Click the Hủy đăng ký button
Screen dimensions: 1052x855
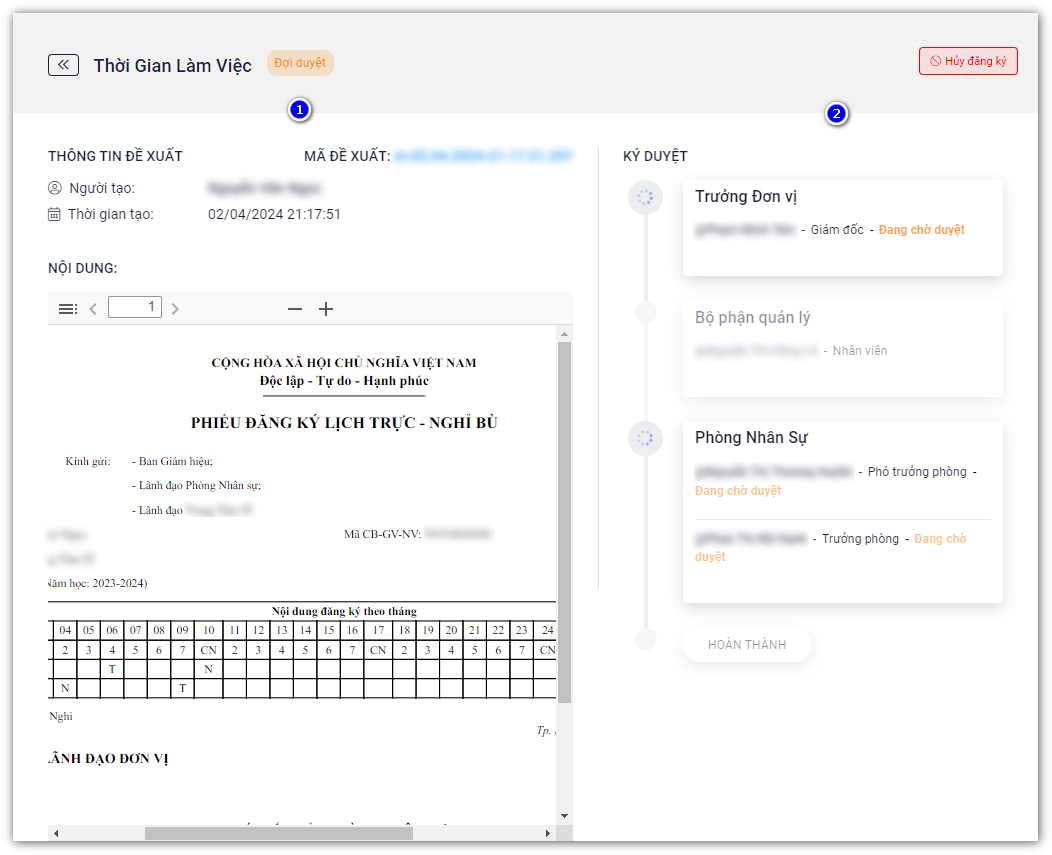tap(967, 61)
